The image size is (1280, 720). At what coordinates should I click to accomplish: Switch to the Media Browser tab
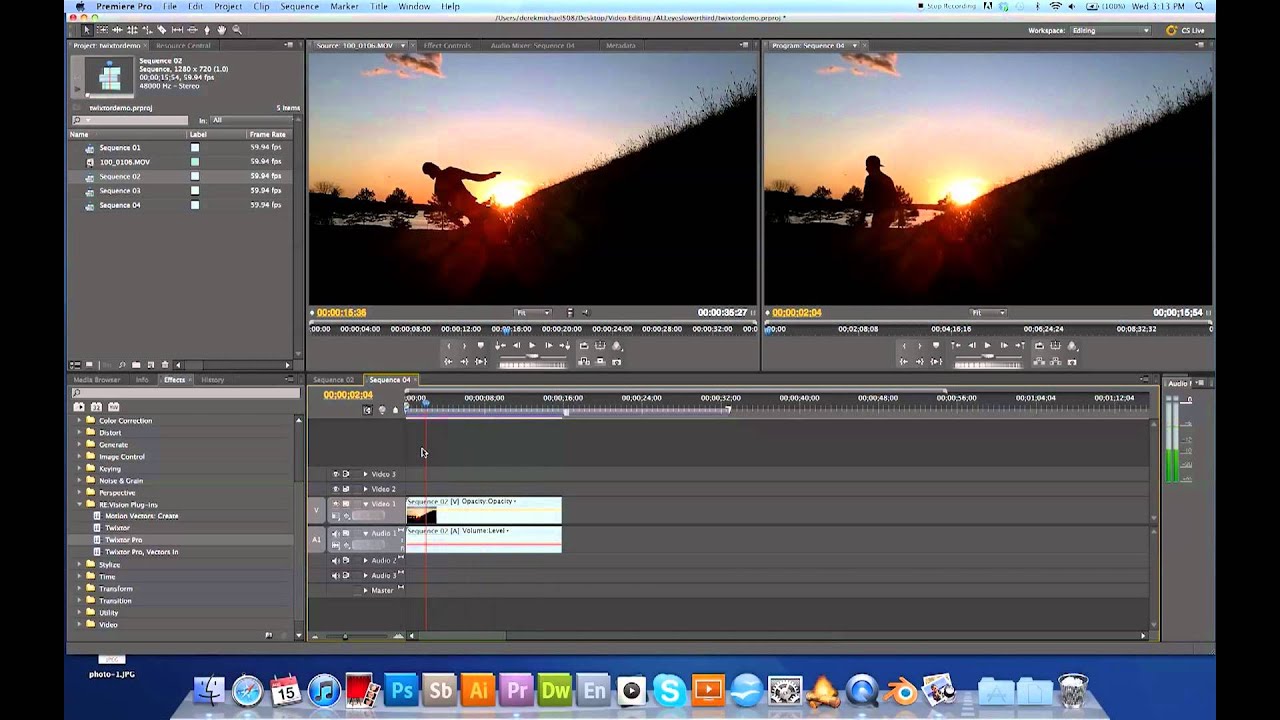pyautogui.click(x=96, y=380)
